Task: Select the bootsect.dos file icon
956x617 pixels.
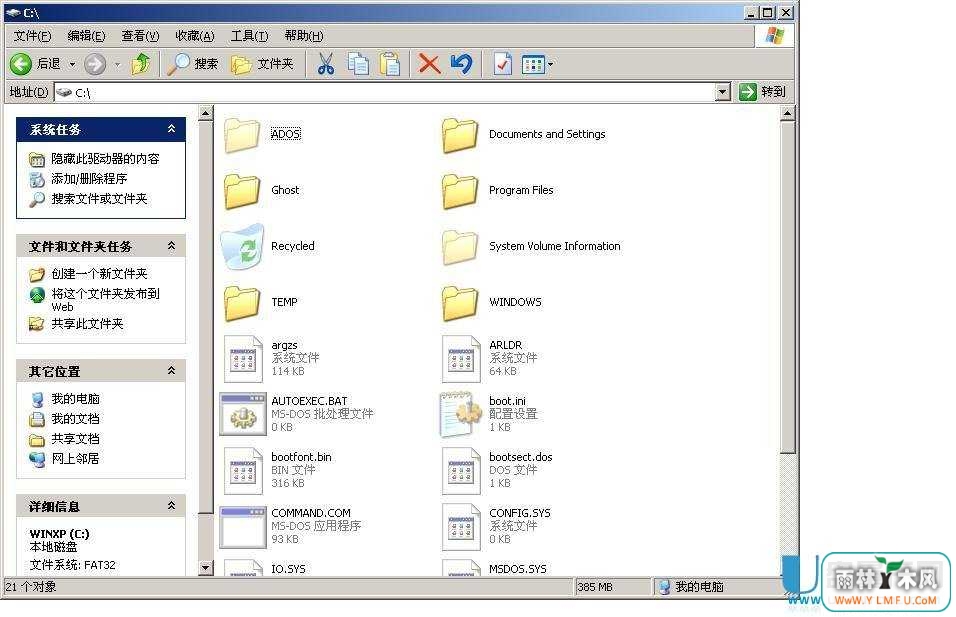Action: tap(461, 471)
